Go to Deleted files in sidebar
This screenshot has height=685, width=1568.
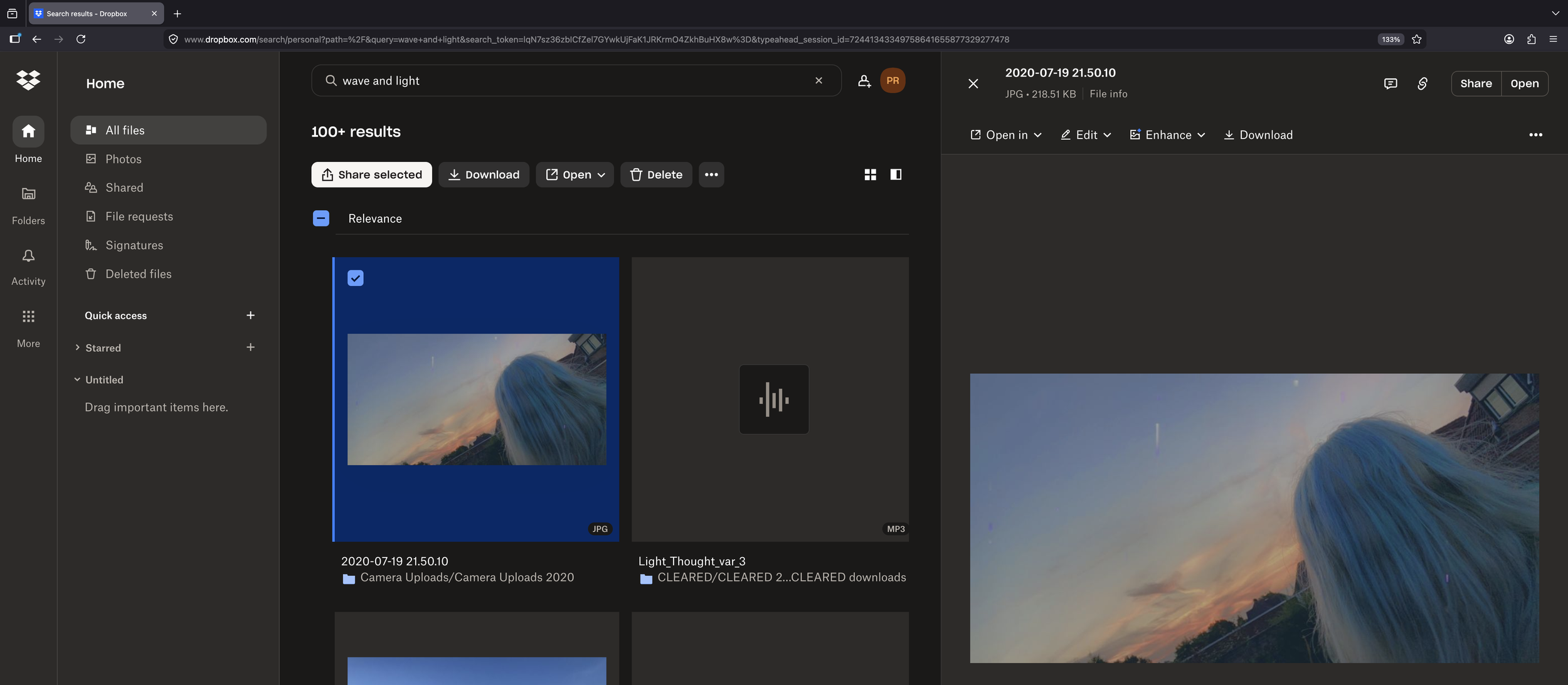pos(138,274)
